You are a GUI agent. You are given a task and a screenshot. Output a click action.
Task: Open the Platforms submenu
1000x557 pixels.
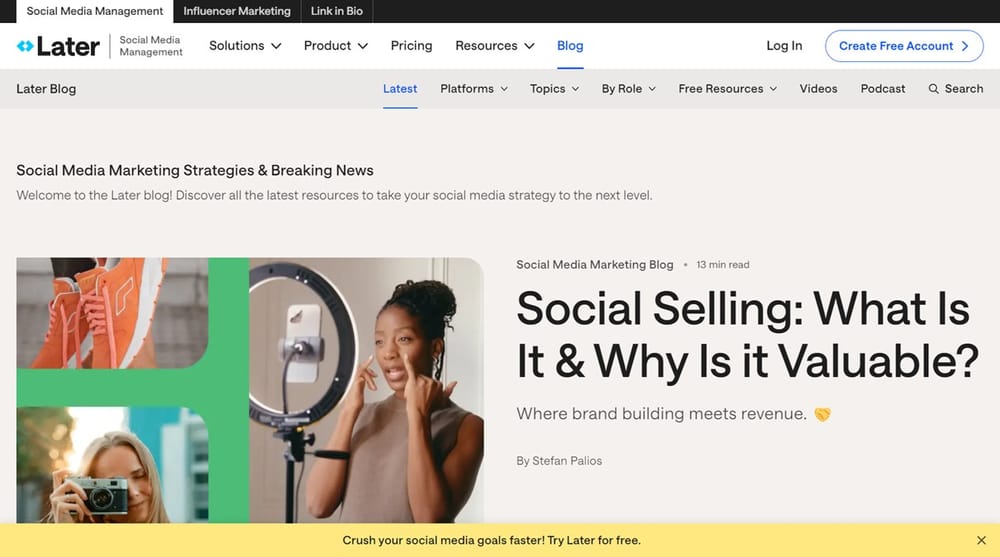pyautogui.click(x=474, y=89)
